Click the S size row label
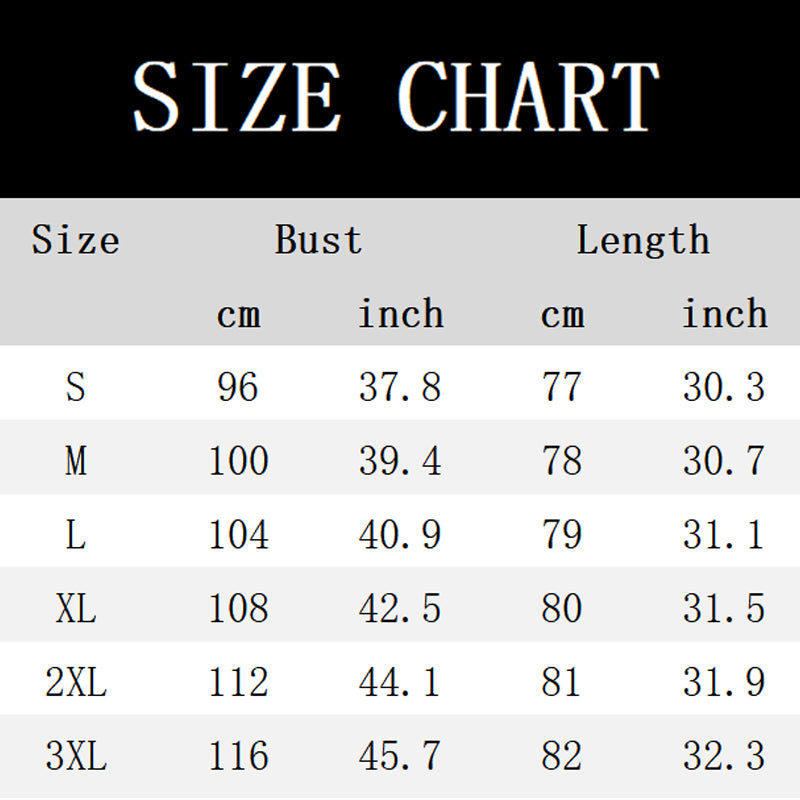 pyautogui.click(x=75, y=387)
